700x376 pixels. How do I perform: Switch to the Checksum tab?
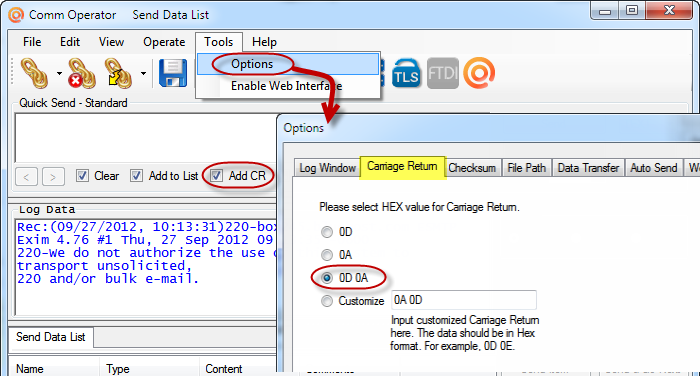472,168
